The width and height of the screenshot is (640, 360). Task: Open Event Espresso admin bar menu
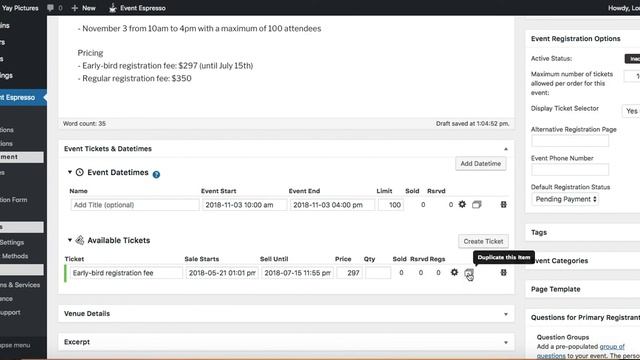point(137,8)
